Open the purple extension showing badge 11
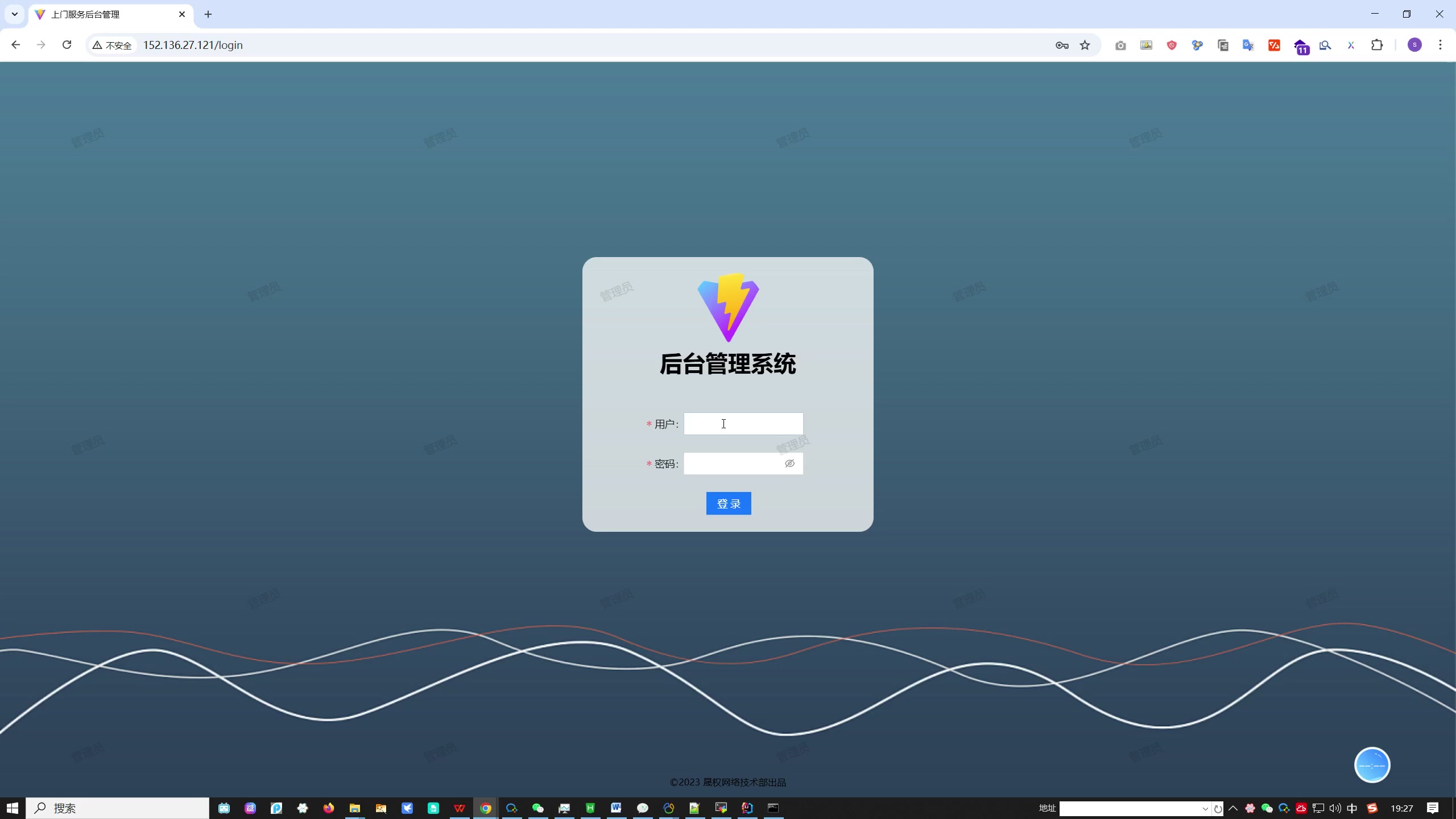The image size is (1456, 819). (1301, 47)
